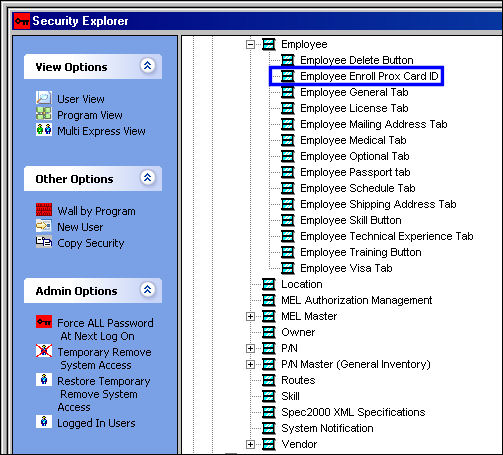Click the Temporary Remove System Access icon
The image size is (503, 455).
[44, 351]
